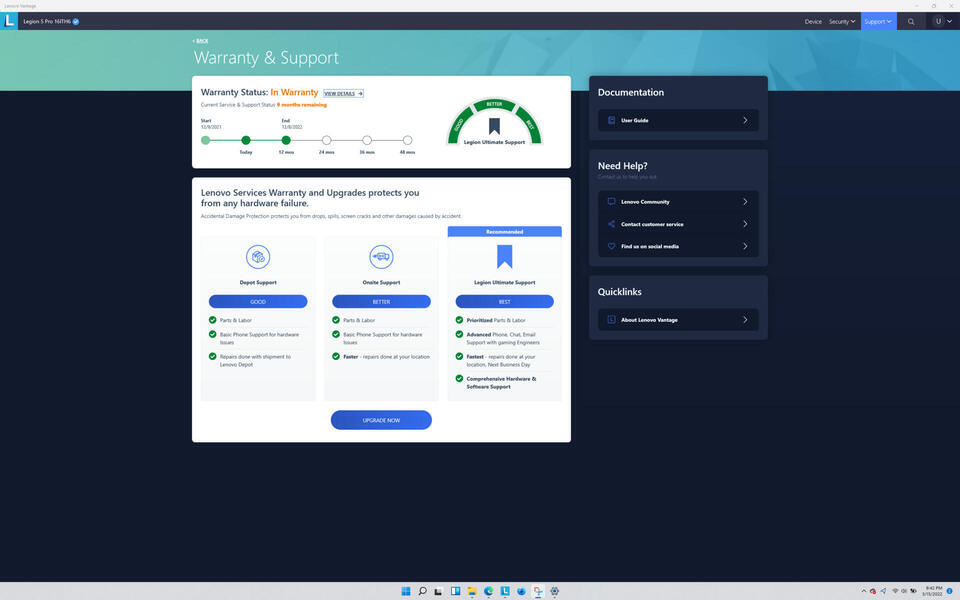Click VIEW DETAILS warranty link
This screenshot has width=960, height=600.
(x=343, y=93)
